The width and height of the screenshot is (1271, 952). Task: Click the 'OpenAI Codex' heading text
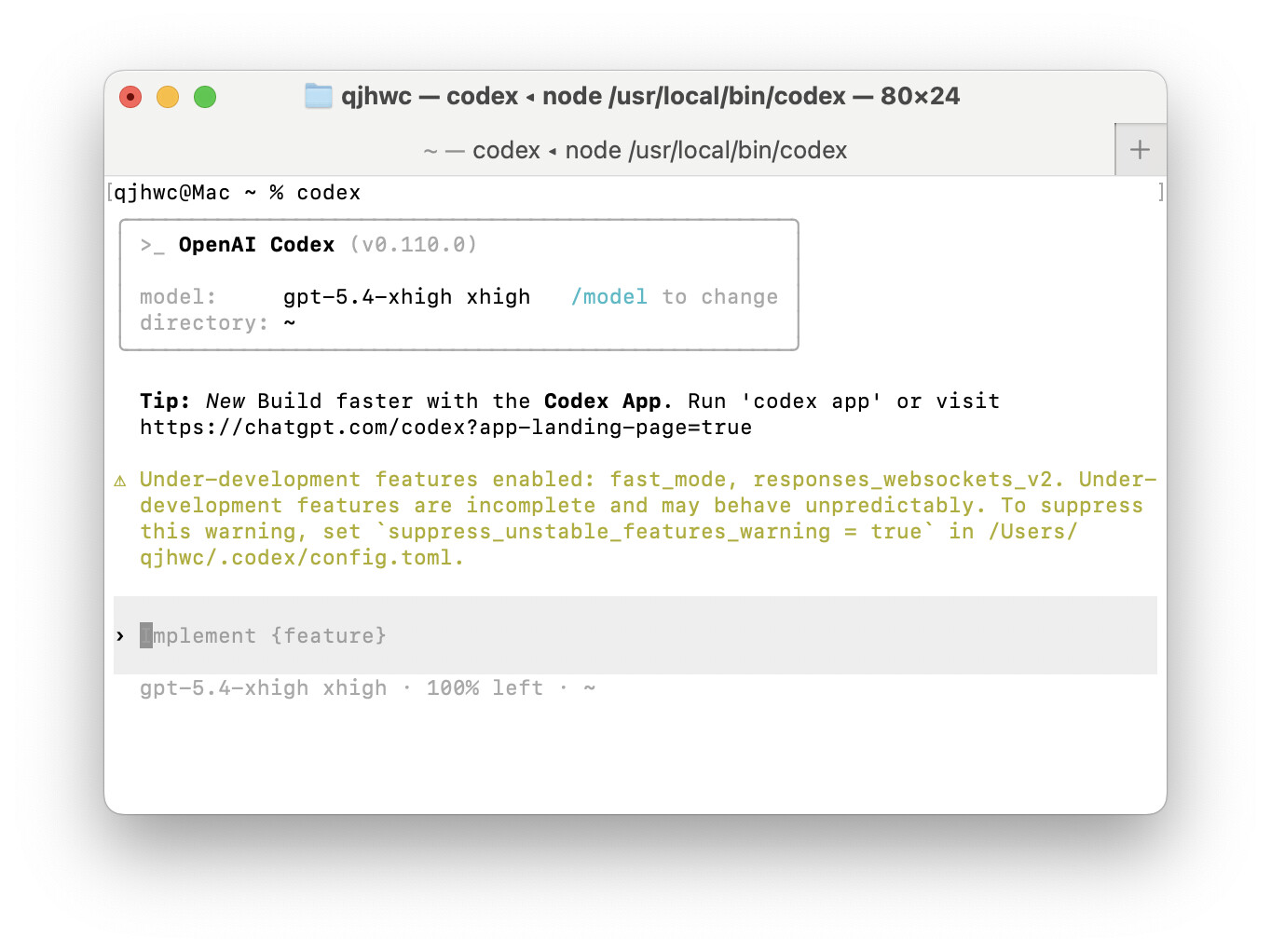tap(256, 245)
